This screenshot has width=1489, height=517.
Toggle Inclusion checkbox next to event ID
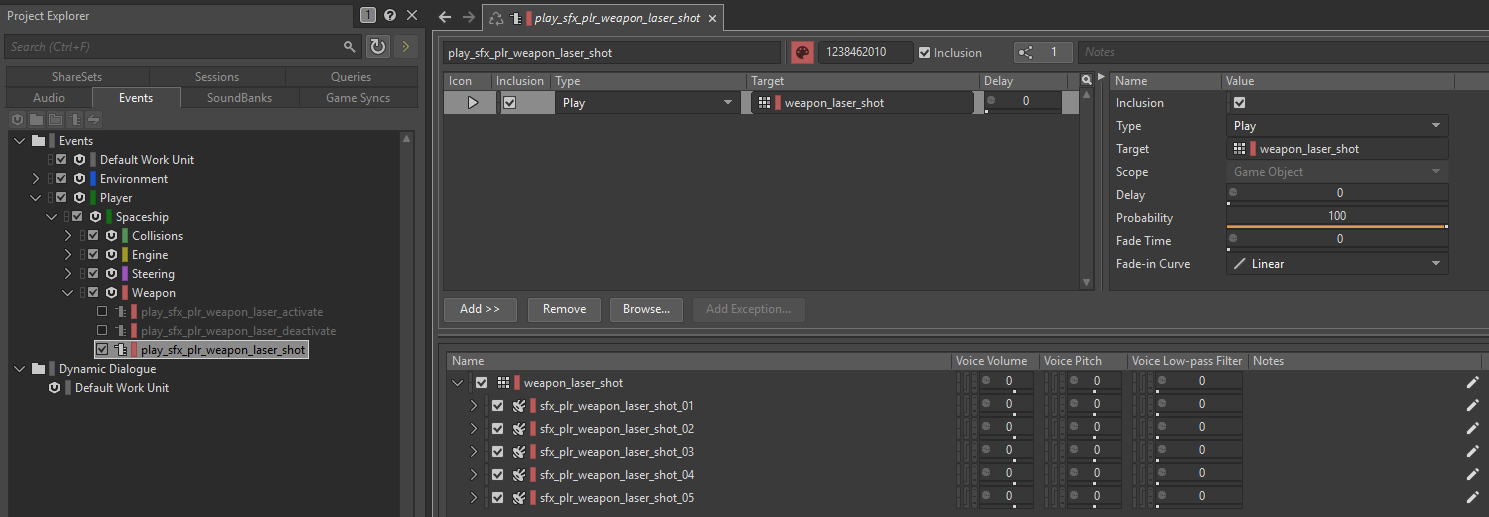[924, 53]
